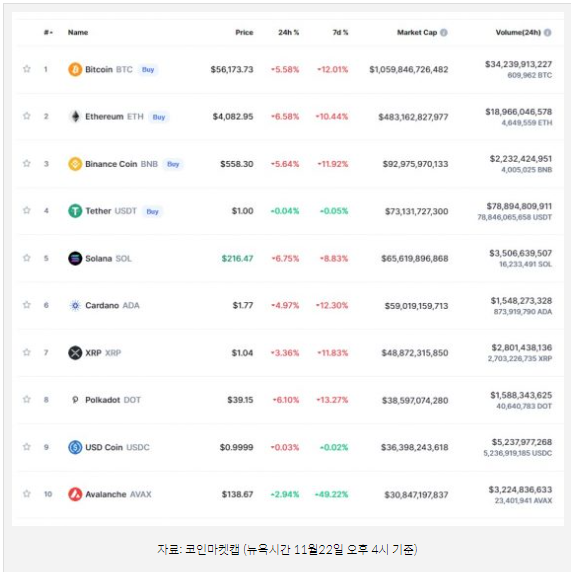Open the Polkadot DOT name link
The height and width of the screenshot is (572, 571).
[113, 400]
